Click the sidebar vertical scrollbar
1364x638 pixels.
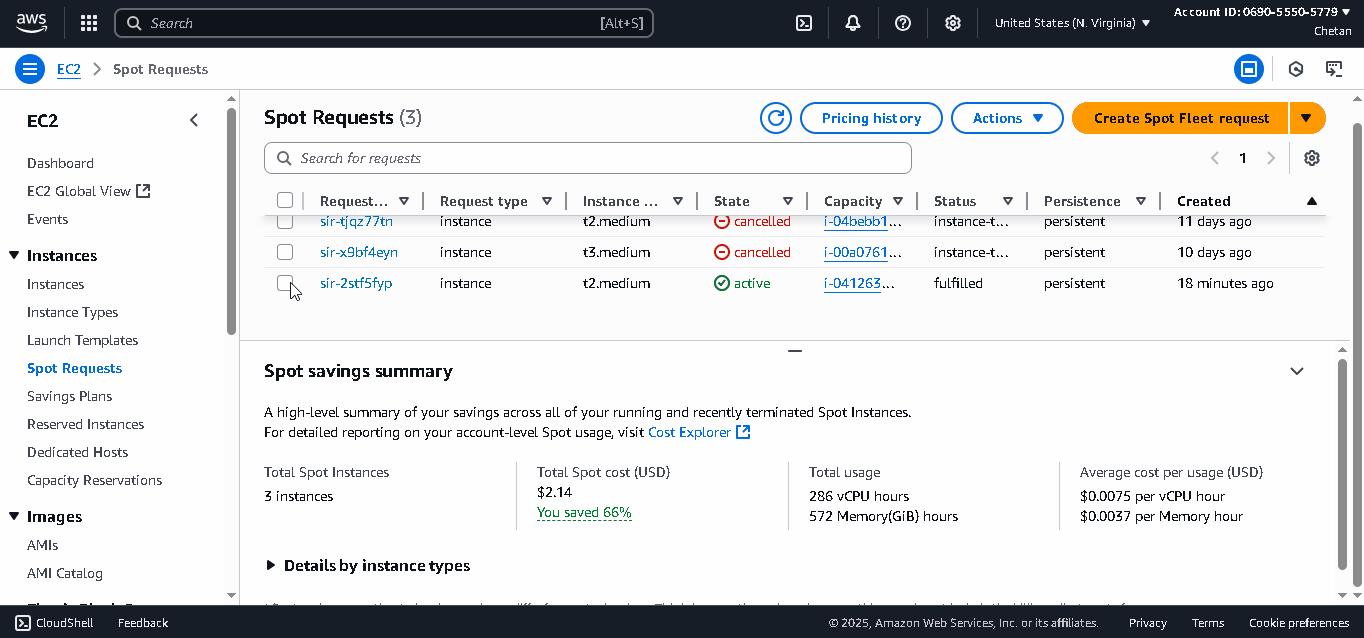(232, 220)
